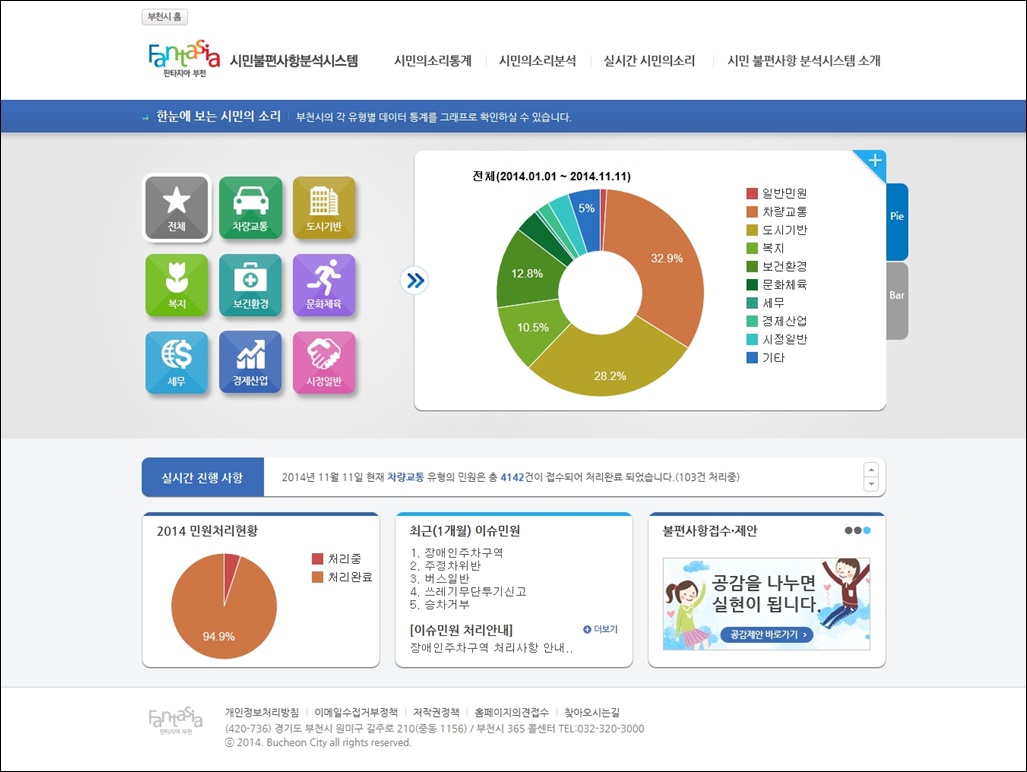This screenshot has height=772, width=1027.
Task: Select the 전체 star category icon
Action: coord(177,208)
